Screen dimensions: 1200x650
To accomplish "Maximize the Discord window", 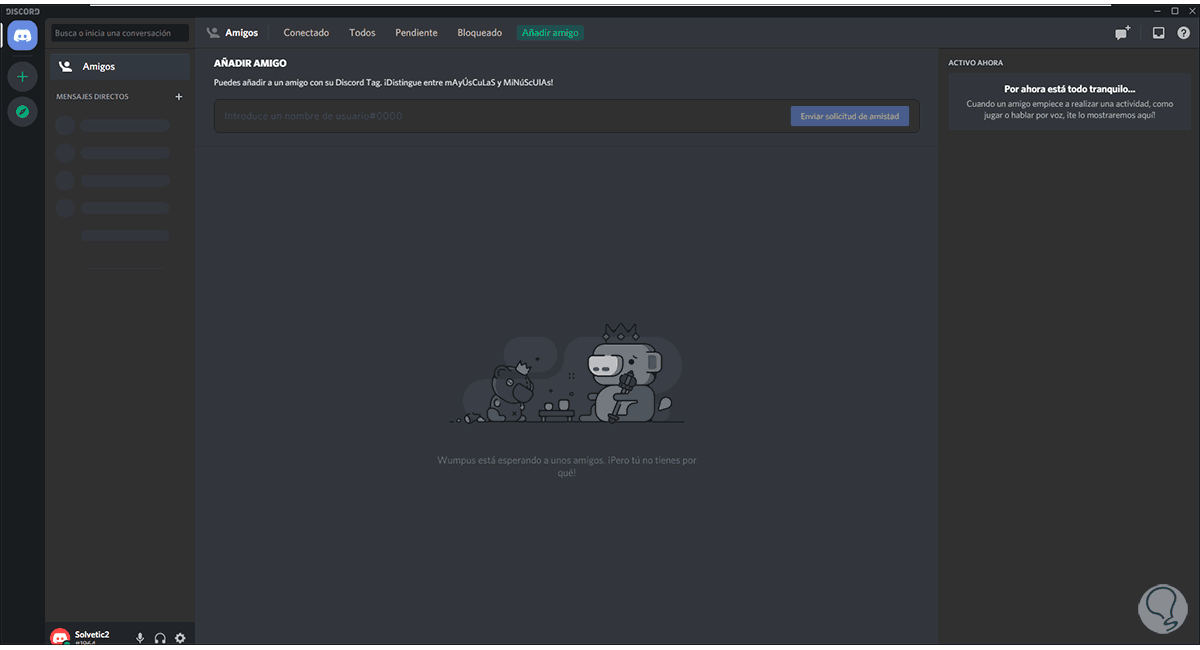I will [1174, 9].
